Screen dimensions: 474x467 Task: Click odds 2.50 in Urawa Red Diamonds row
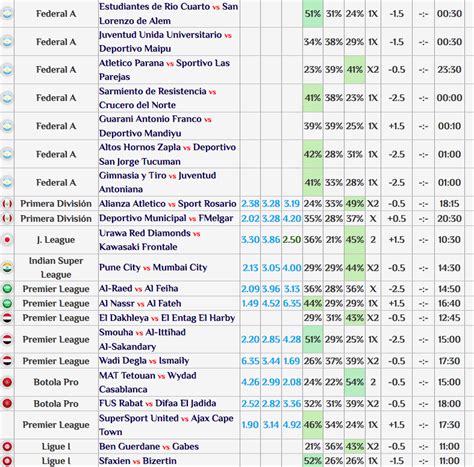pos(292,240)
